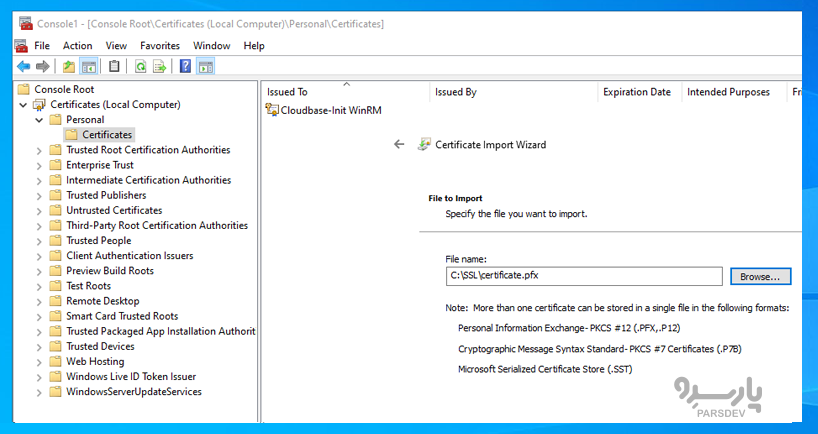
Task: Expand Intermediate Certification Authorities
Action: (39, 181)
